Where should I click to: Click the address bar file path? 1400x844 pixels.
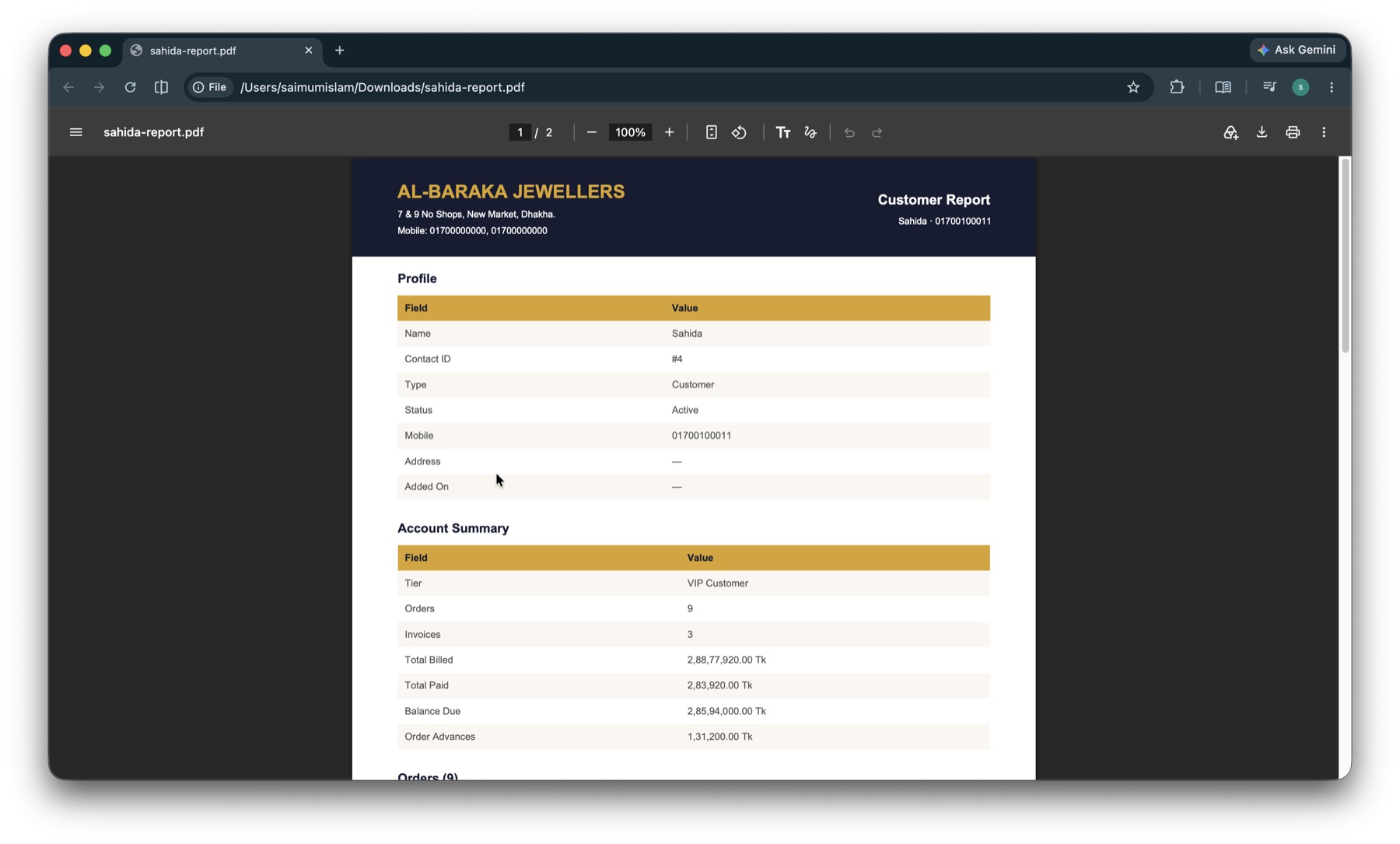(x=383, y=87)
